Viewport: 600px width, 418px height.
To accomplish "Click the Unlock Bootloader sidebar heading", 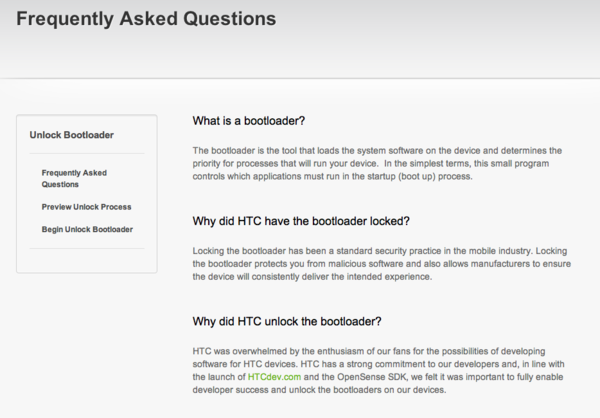I will point(72,134).
